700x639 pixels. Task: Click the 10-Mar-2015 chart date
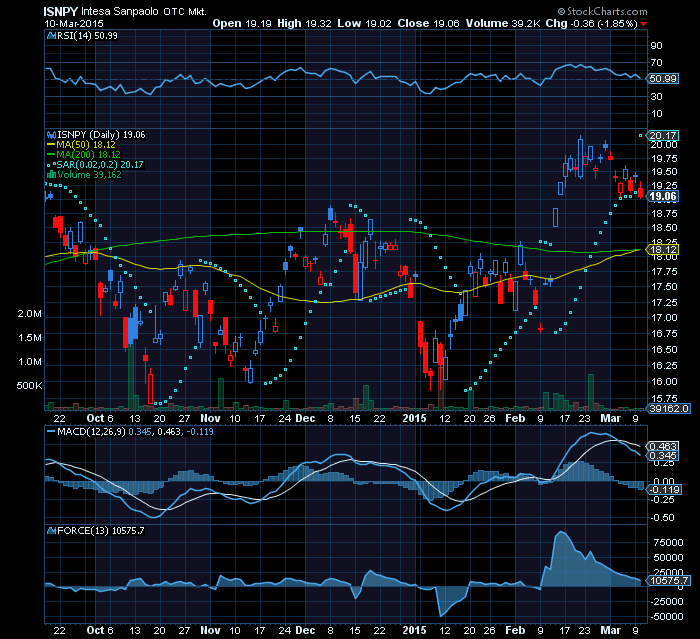tap(74, 23)
